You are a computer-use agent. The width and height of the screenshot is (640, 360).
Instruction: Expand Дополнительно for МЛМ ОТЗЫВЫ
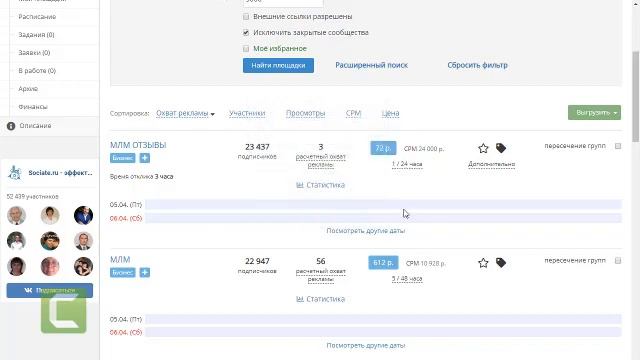491,164
